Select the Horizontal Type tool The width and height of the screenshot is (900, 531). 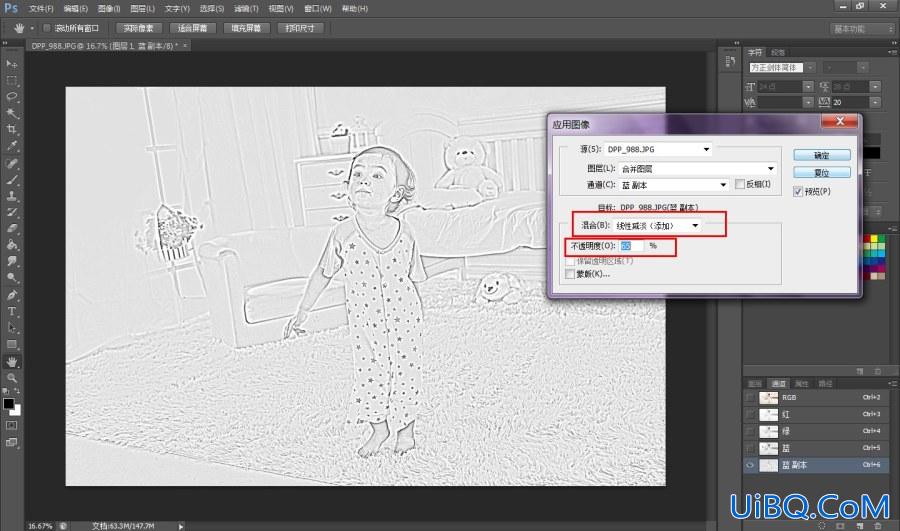tap(11, 311)
